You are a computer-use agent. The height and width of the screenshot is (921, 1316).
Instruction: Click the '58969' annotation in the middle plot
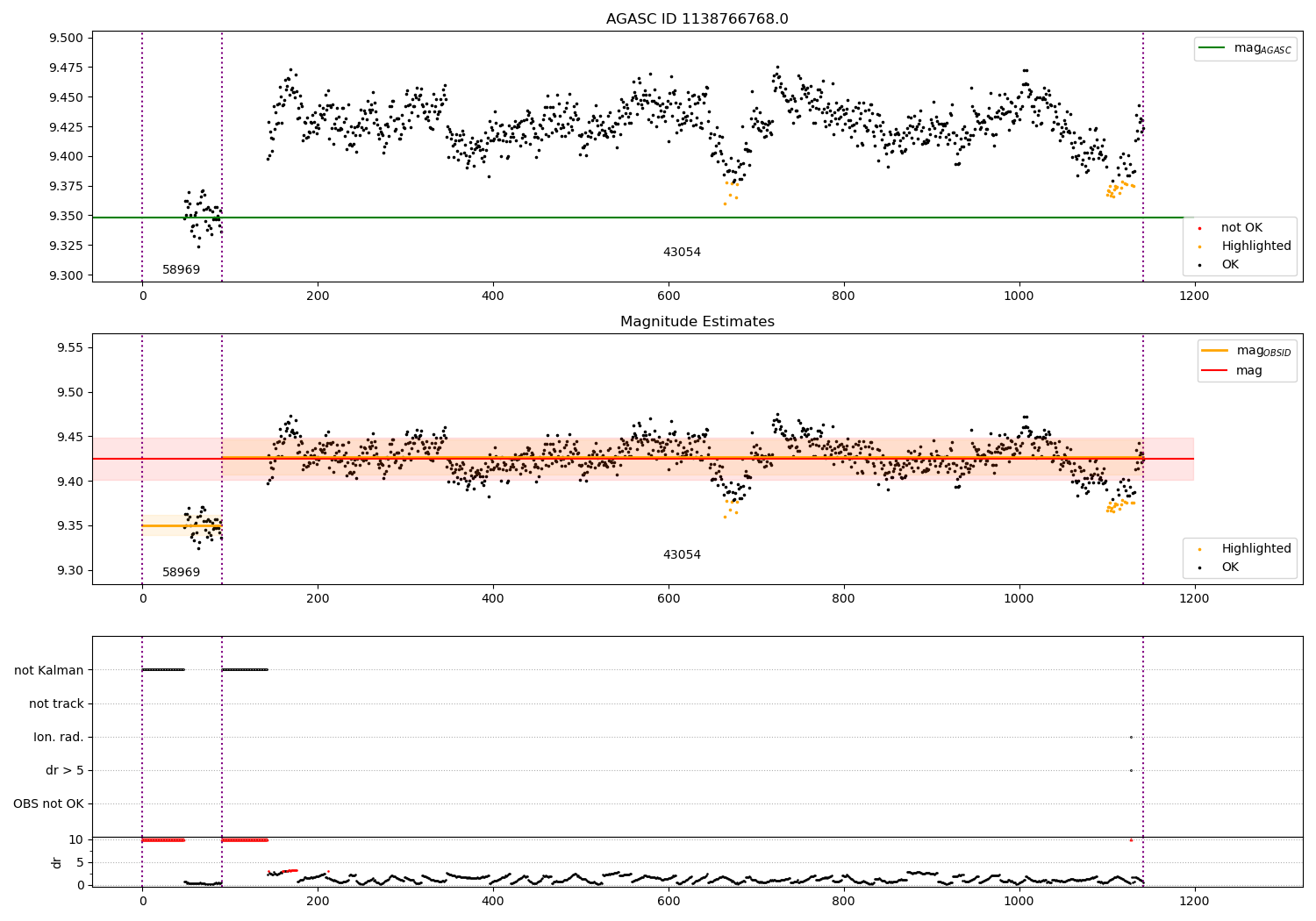[x=181, y=573]
